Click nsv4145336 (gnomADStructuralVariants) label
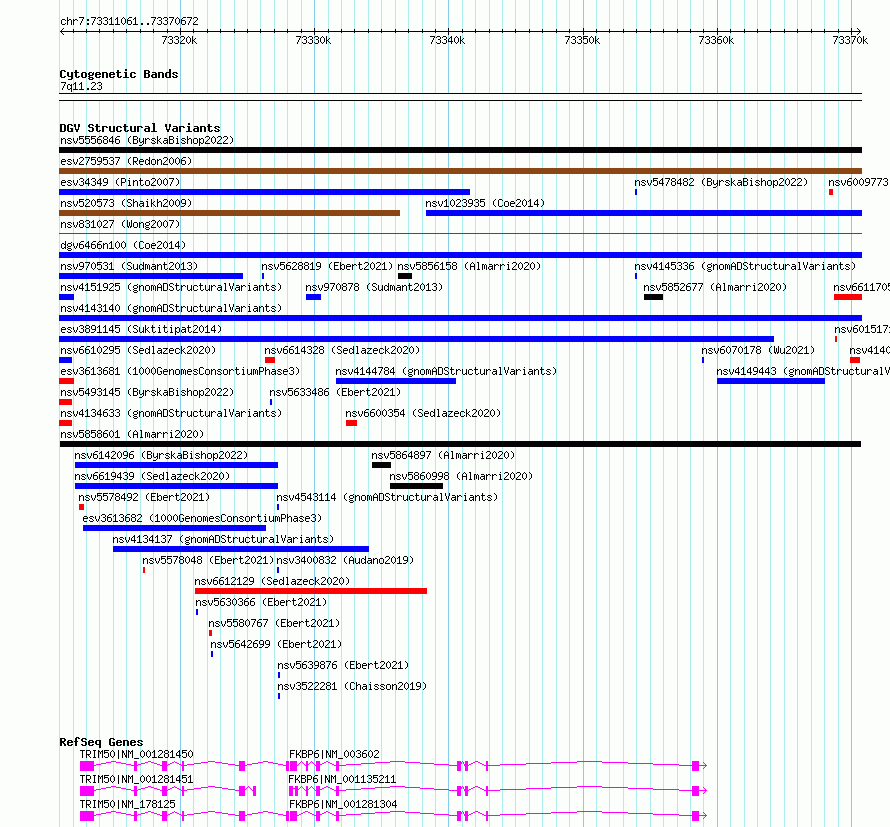Image resolution: width=890 pixels, height=827 pixels. [x=745, y=266]
